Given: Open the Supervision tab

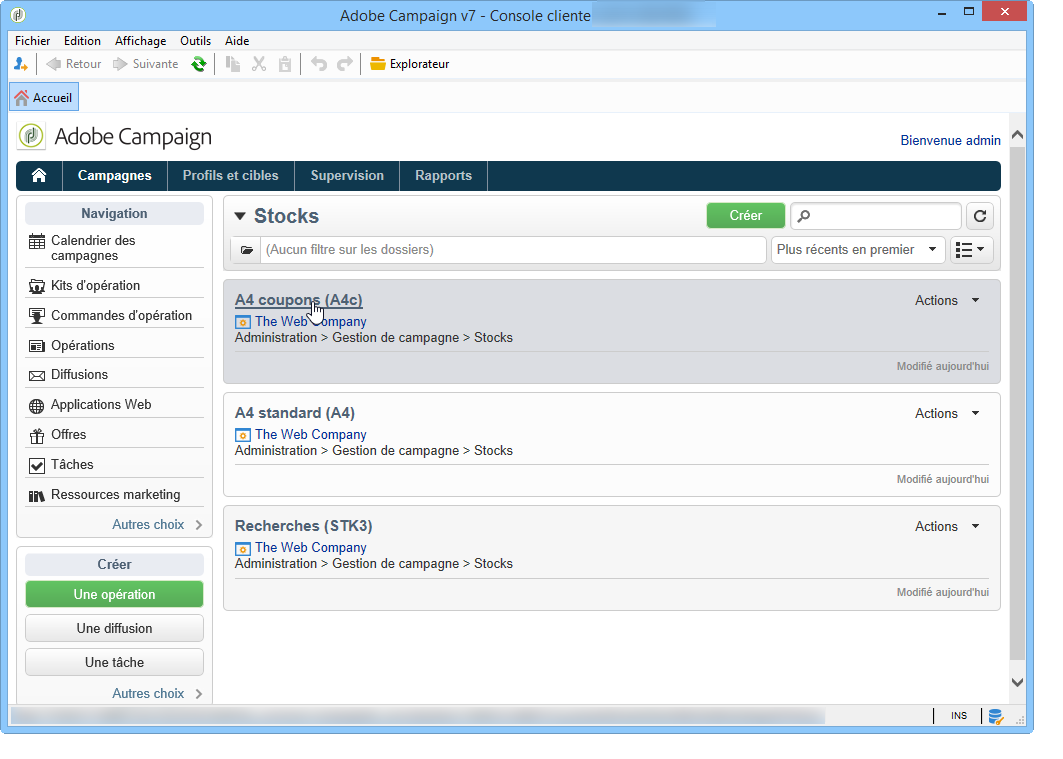Looking at the screenshot, I should coord(347,176).
